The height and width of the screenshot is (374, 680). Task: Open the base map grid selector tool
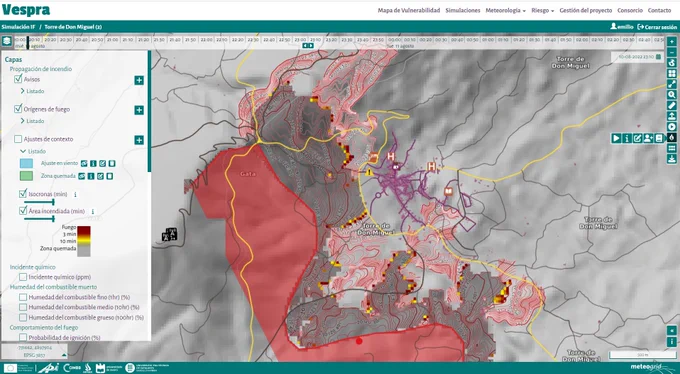(x=671, y=74)
